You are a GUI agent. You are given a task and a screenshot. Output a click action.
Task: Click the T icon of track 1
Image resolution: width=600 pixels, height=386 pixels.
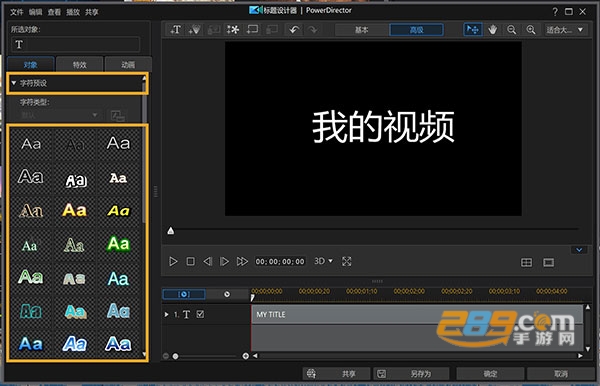[186, 314]
